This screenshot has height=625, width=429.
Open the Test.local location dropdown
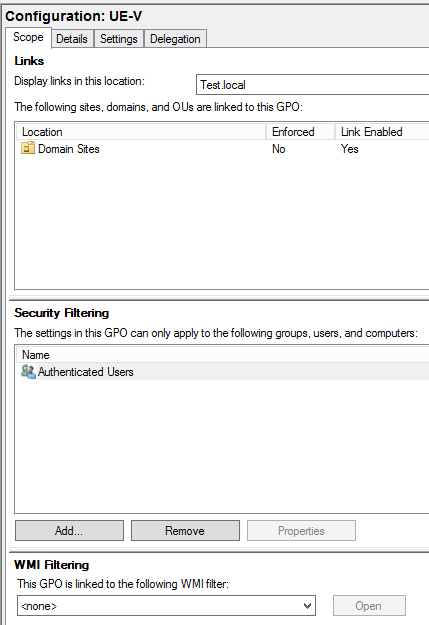coord(313,85)
